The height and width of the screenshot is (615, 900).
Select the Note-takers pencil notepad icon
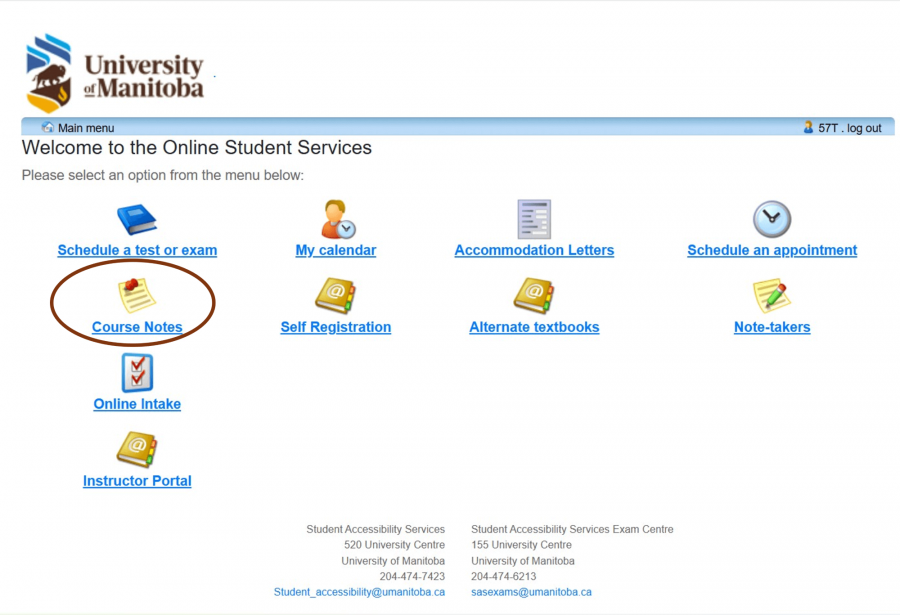[771, 296]
